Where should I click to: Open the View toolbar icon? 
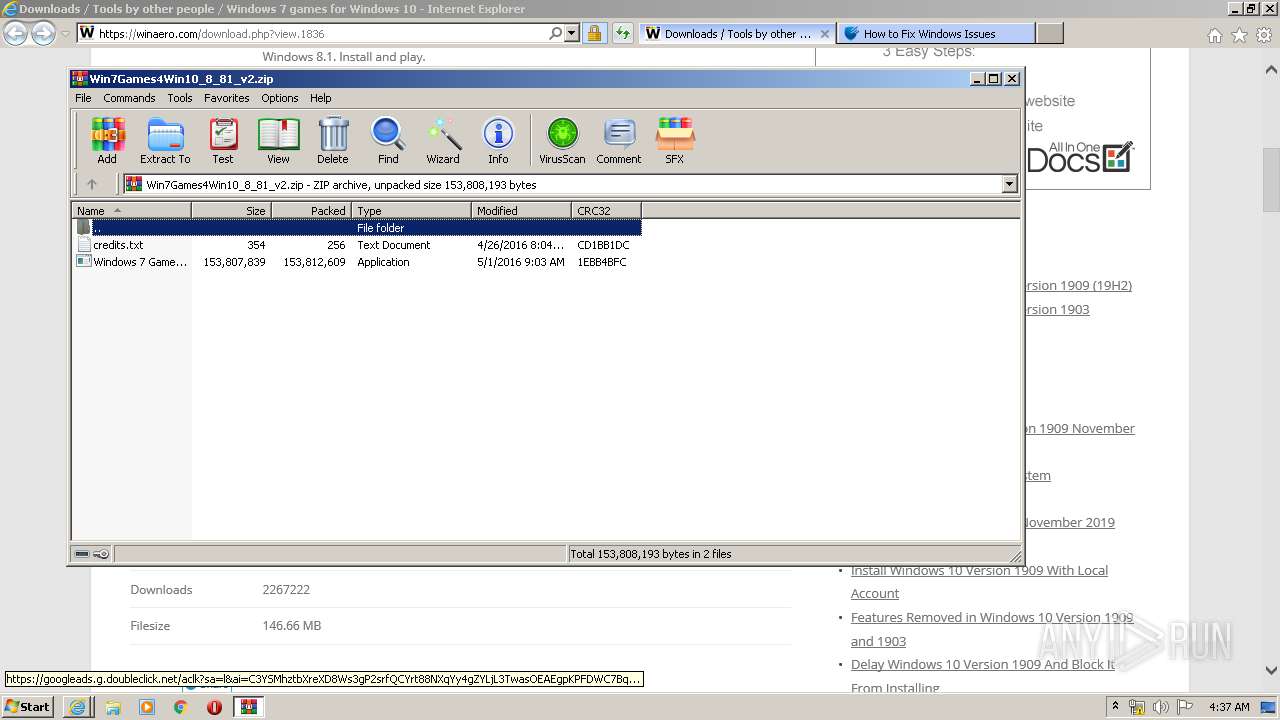pyautogui.click(x=278, y=140)
